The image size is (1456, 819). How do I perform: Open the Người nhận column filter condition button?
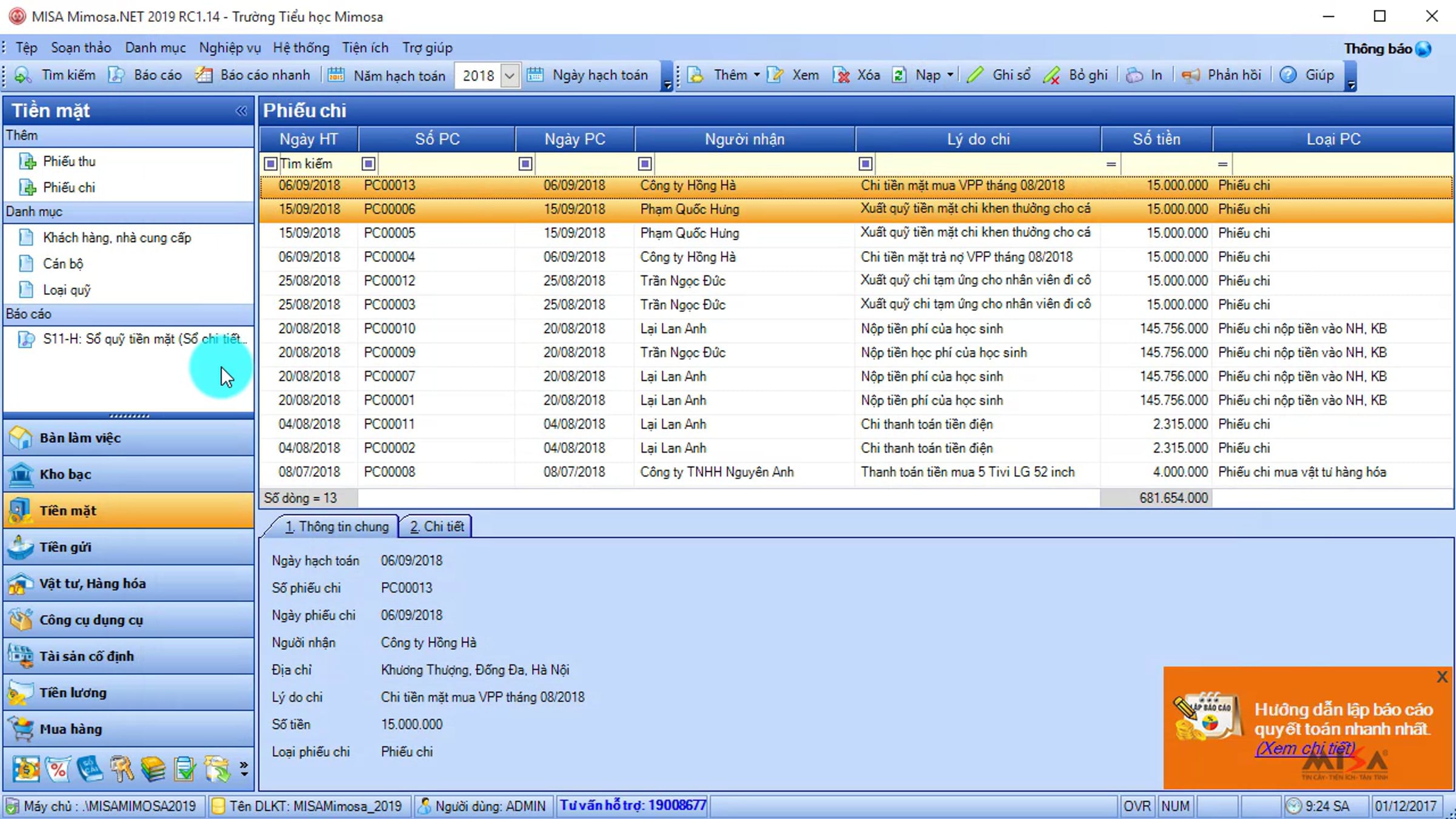coord(645,164)
